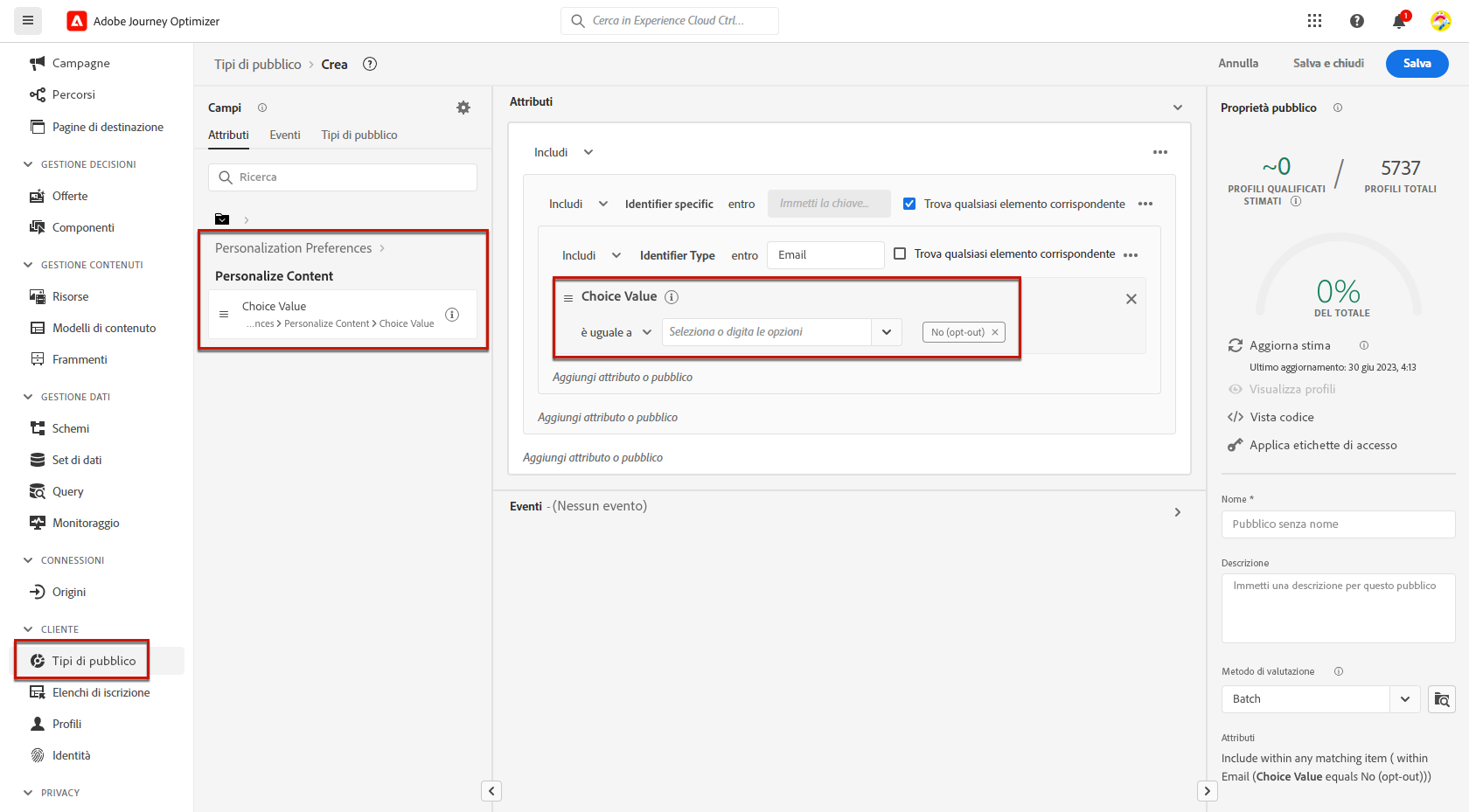
Task: Open the apps switcher grid
Action: pos(1314,21)
